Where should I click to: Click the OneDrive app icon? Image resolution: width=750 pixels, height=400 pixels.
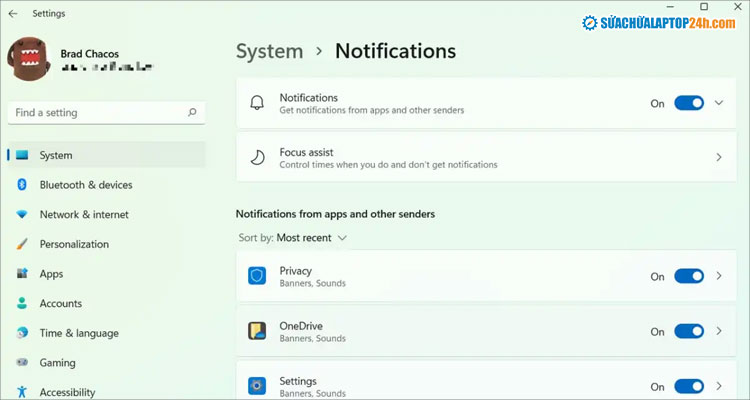pos(257,331)
